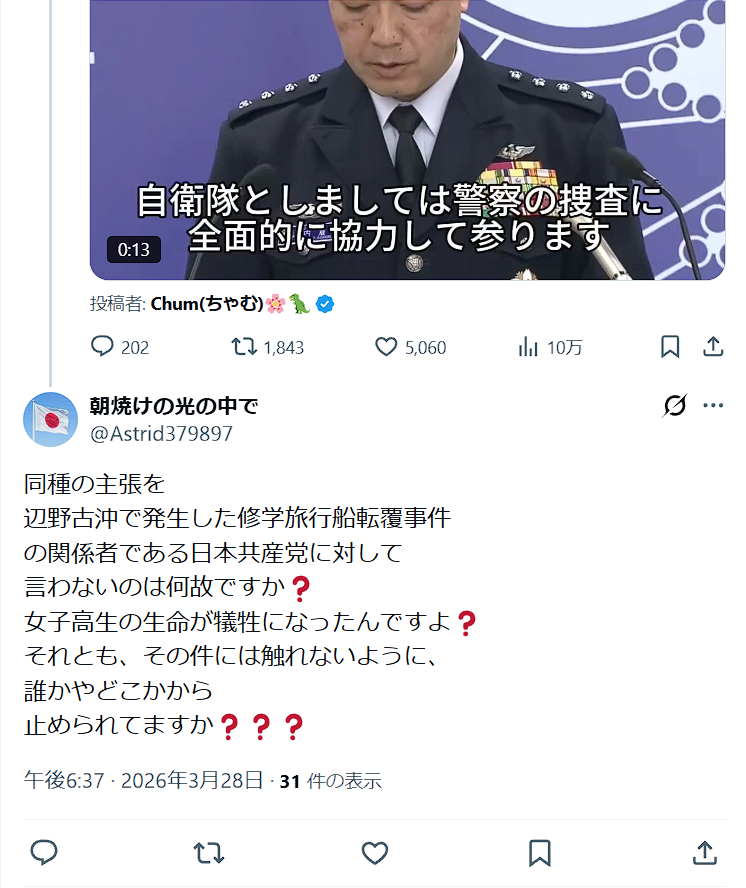This screenshot has width=746, height=888.
Task: Open the 朝焼けの光の中で display name
Action: coord(174,405)
